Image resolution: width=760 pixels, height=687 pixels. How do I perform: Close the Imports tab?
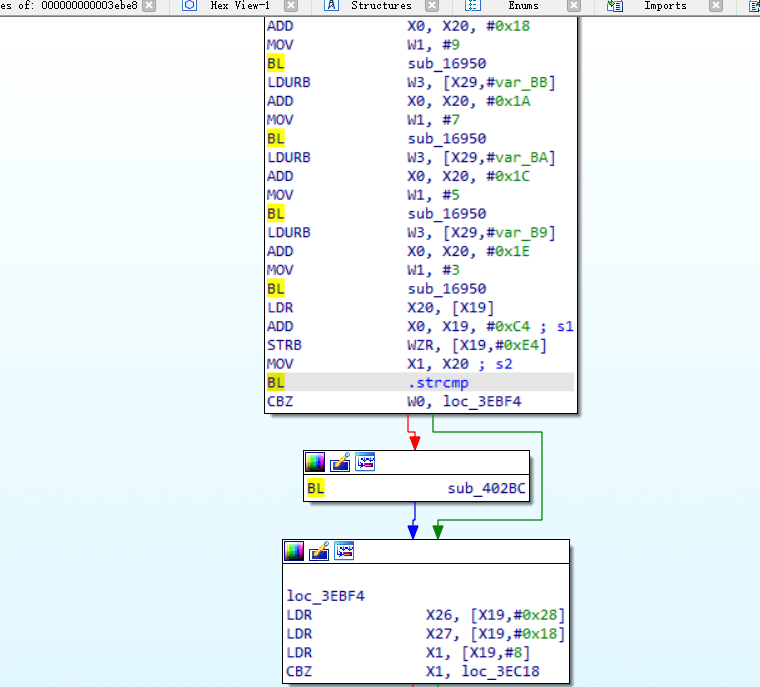click(x=716, y=5)
